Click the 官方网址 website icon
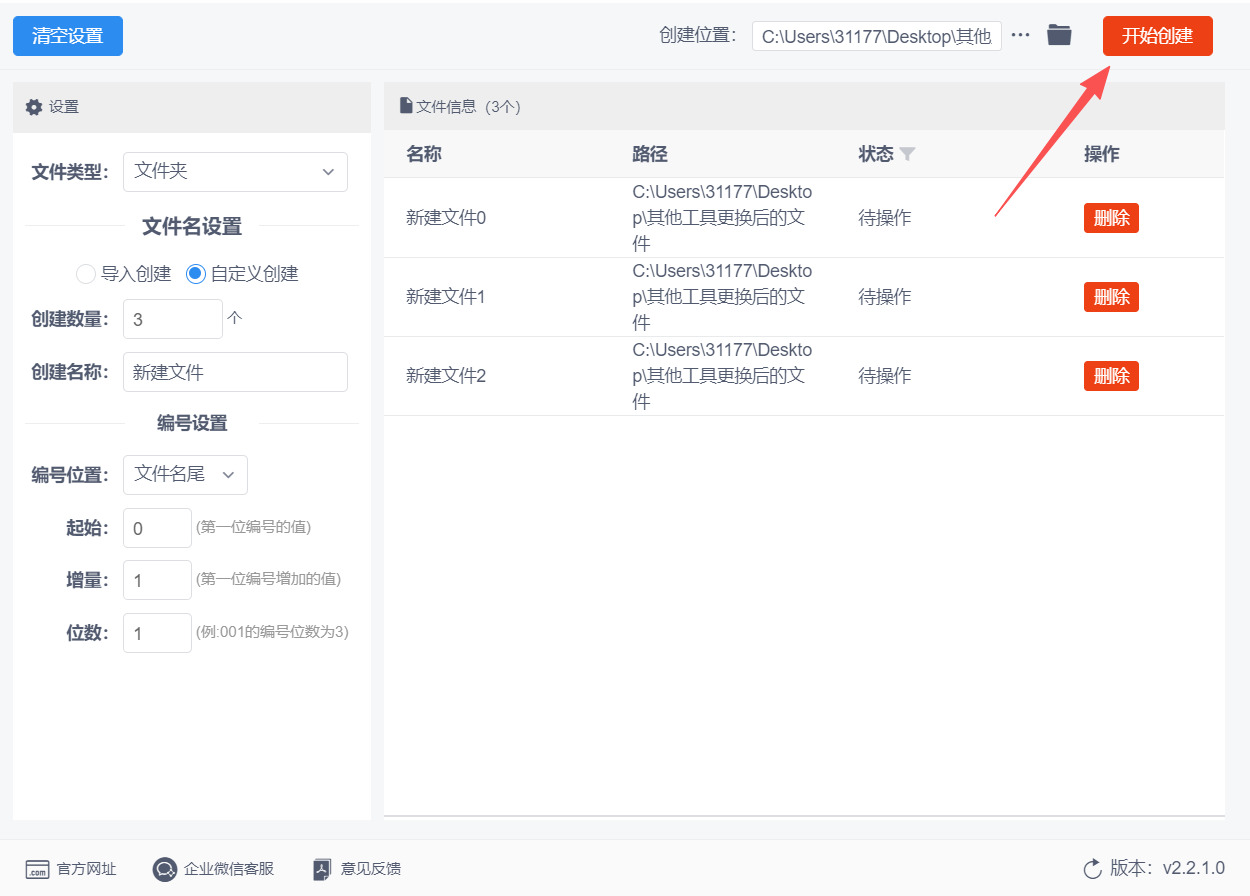 pos(37,869)
